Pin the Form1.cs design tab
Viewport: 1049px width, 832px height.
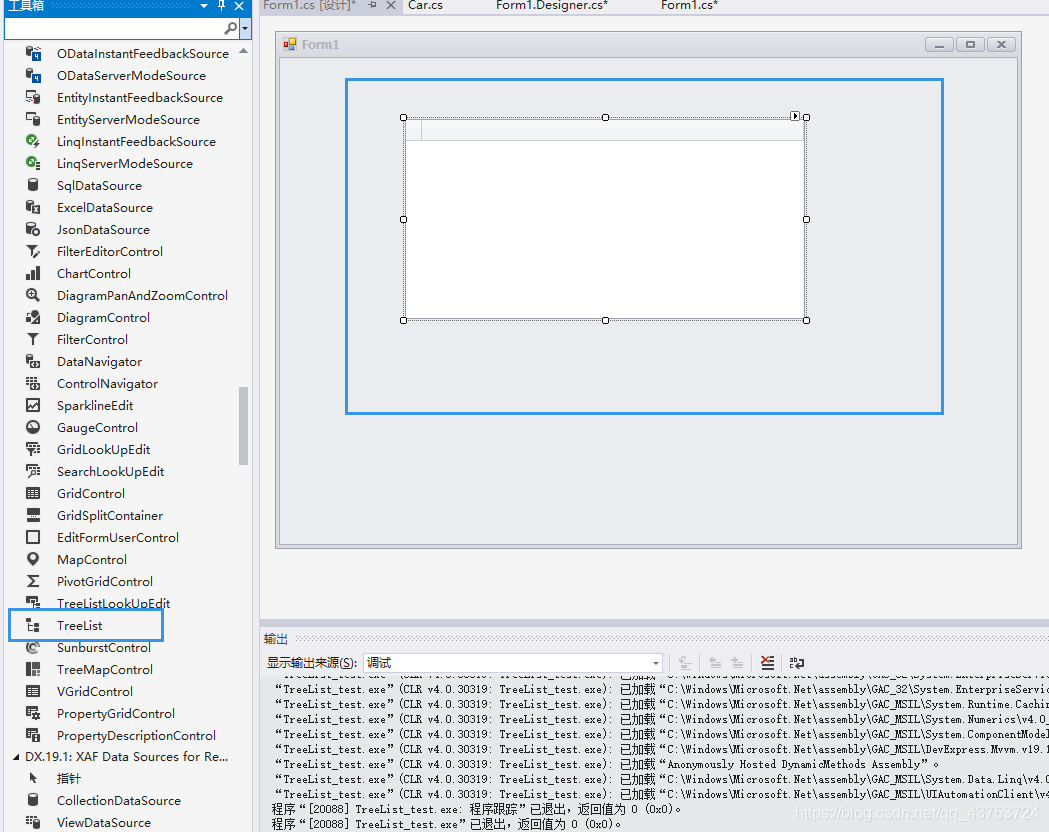(373, 5)
